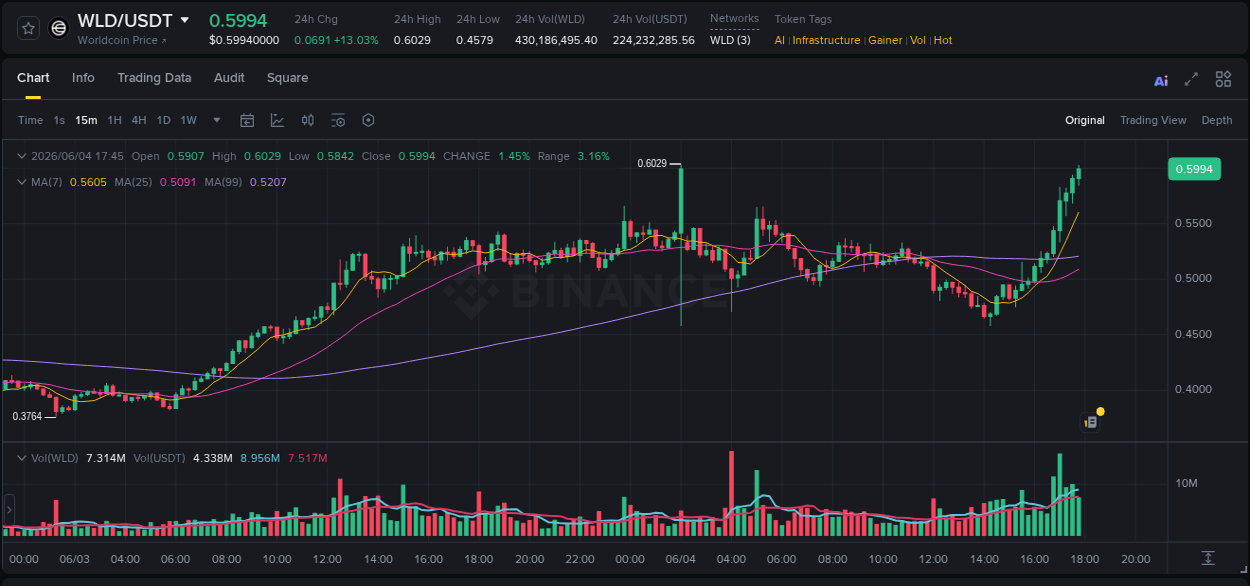The width and height of the screenshot is (1250, 586).
Task: Click the AI token tag
Action: click(780, 40)
